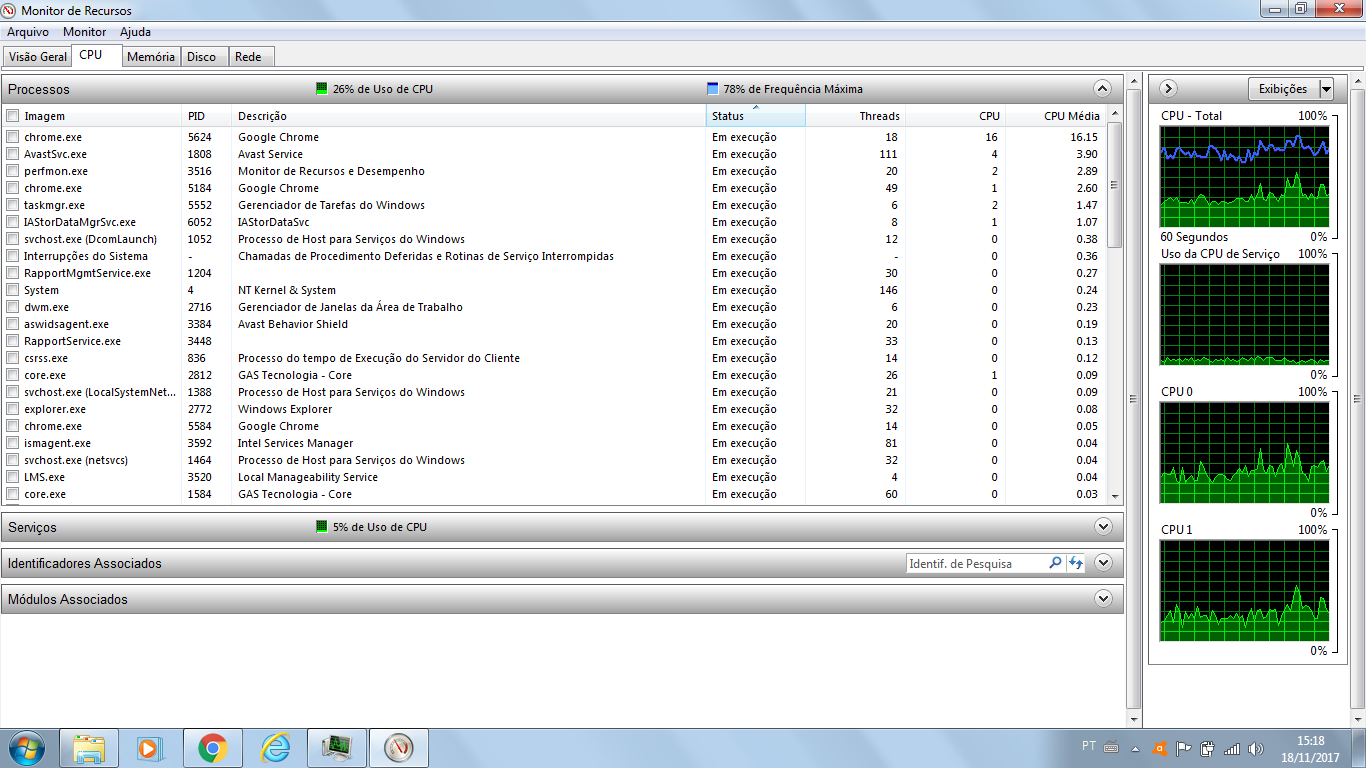1366x768 pixels.
Task: Click the power plug tray icon
Action: [1208, 748]
